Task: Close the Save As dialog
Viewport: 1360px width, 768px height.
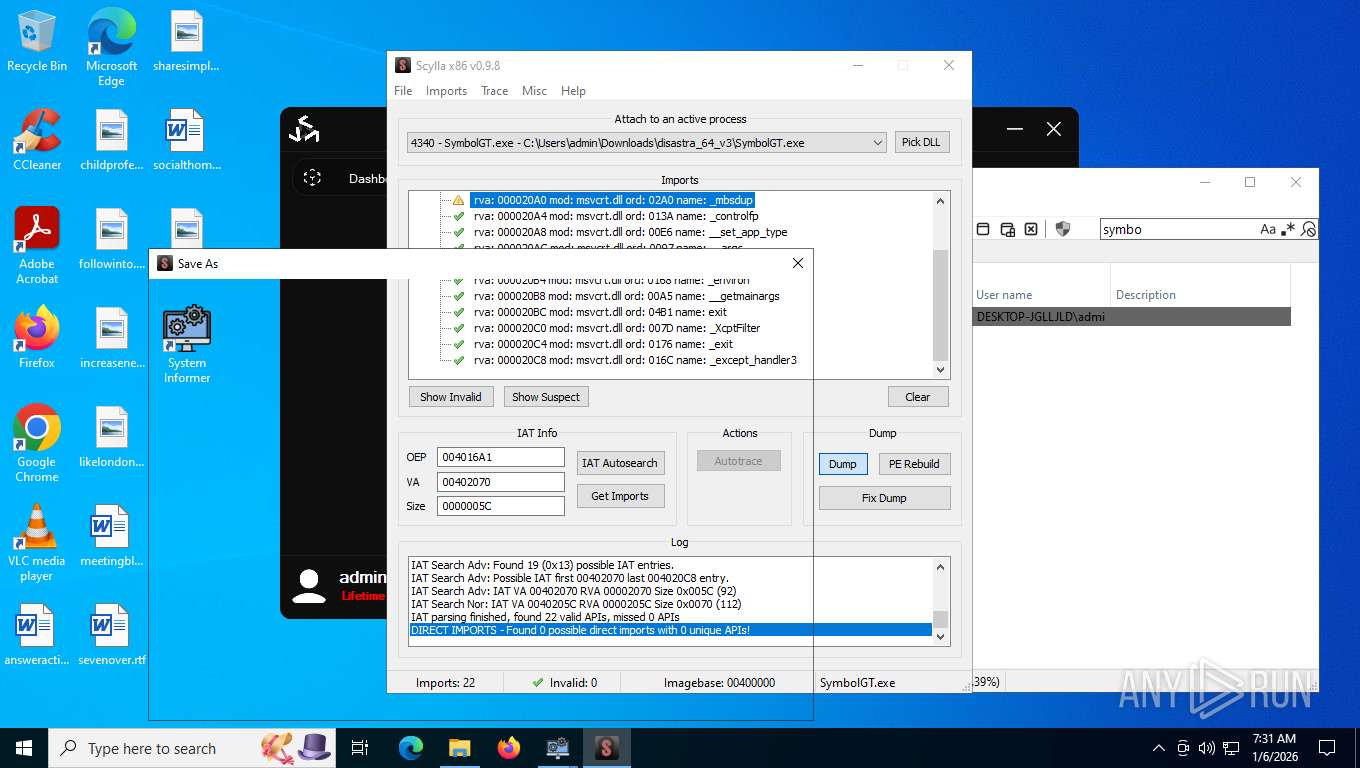Action: click(797, 264)
